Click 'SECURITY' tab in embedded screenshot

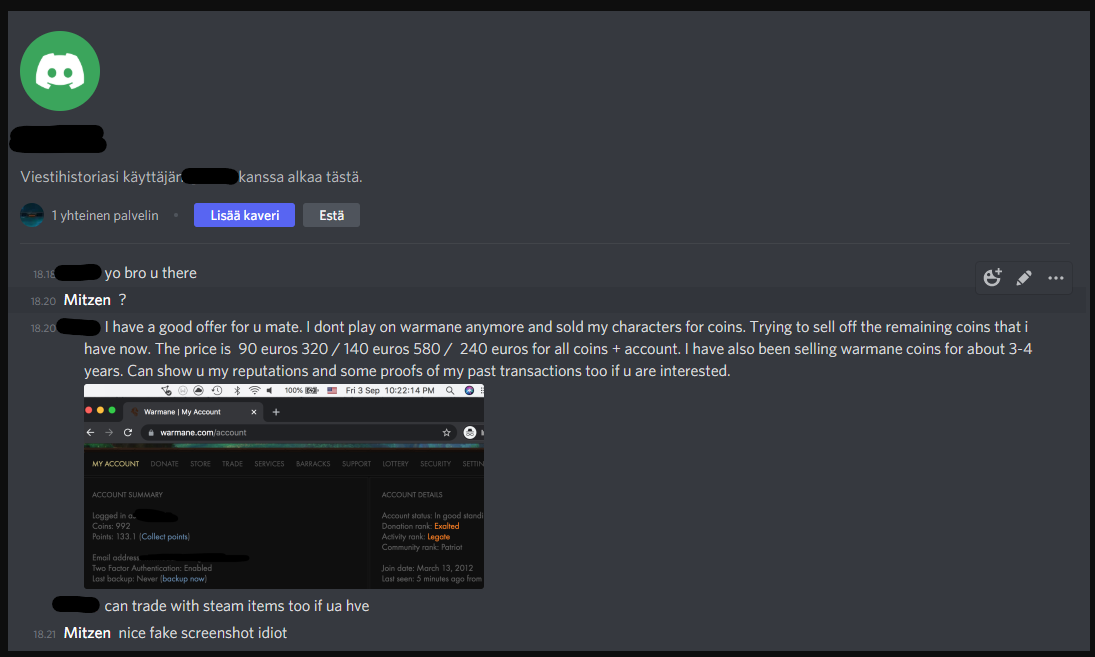(x=435, y=464)
